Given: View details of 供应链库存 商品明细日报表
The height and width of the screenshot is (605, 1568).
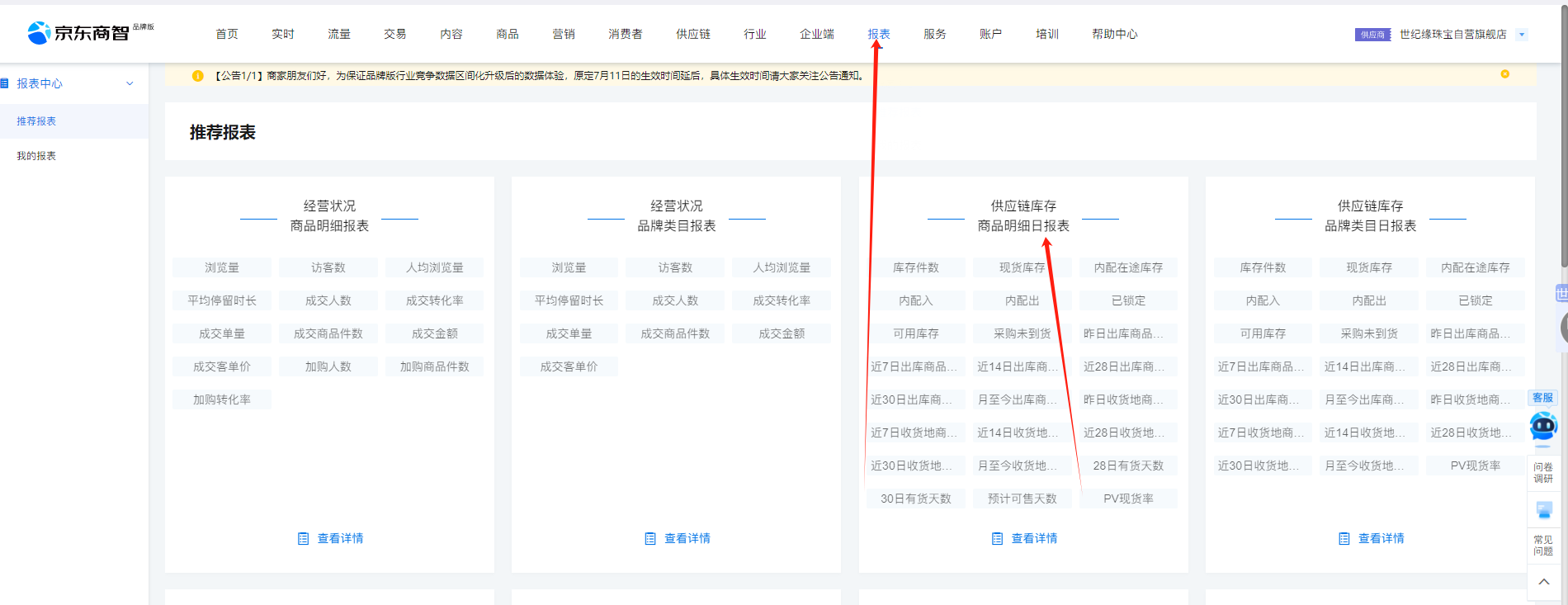Looking at the screenshot, I should (1033, 539).
